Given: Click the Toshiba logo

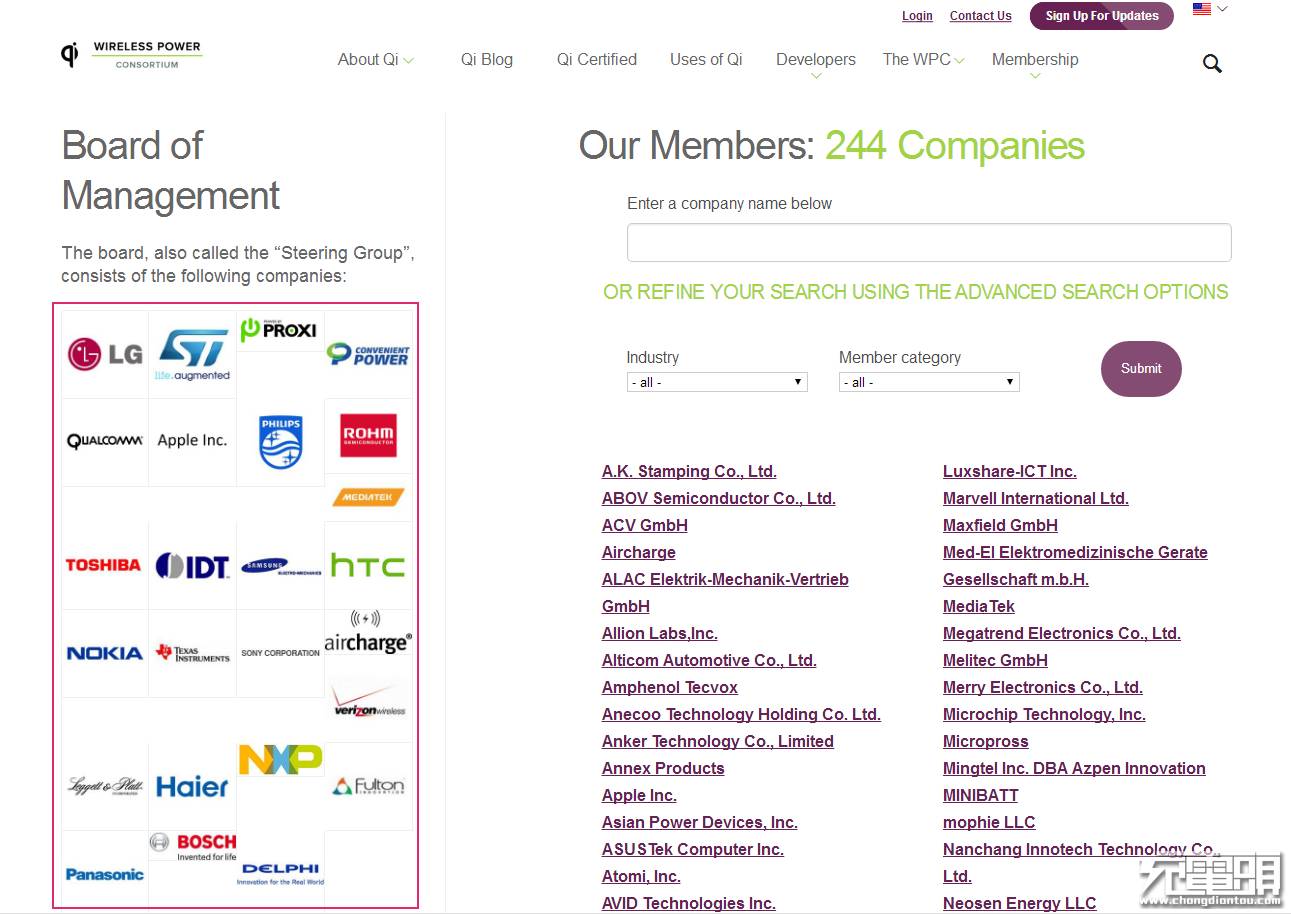Looking at the screenshot, I should (x=103, y=565).
